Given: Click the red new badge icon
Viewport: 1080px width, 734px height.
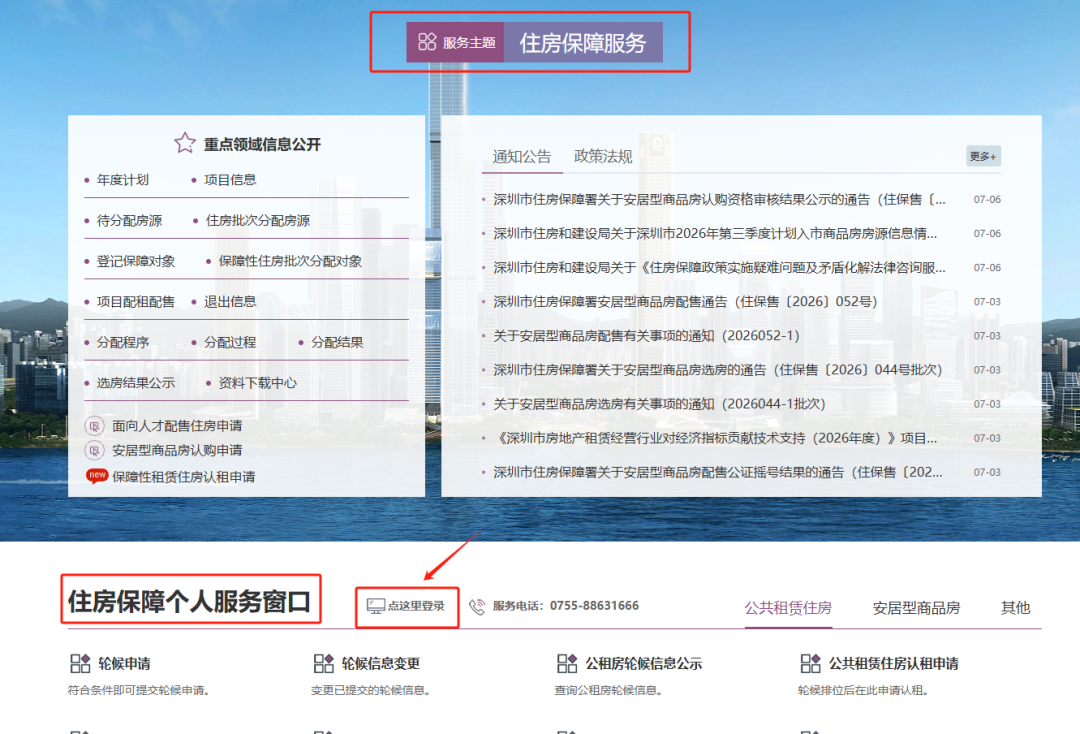Looking at the screenshot, I should 97,476.
